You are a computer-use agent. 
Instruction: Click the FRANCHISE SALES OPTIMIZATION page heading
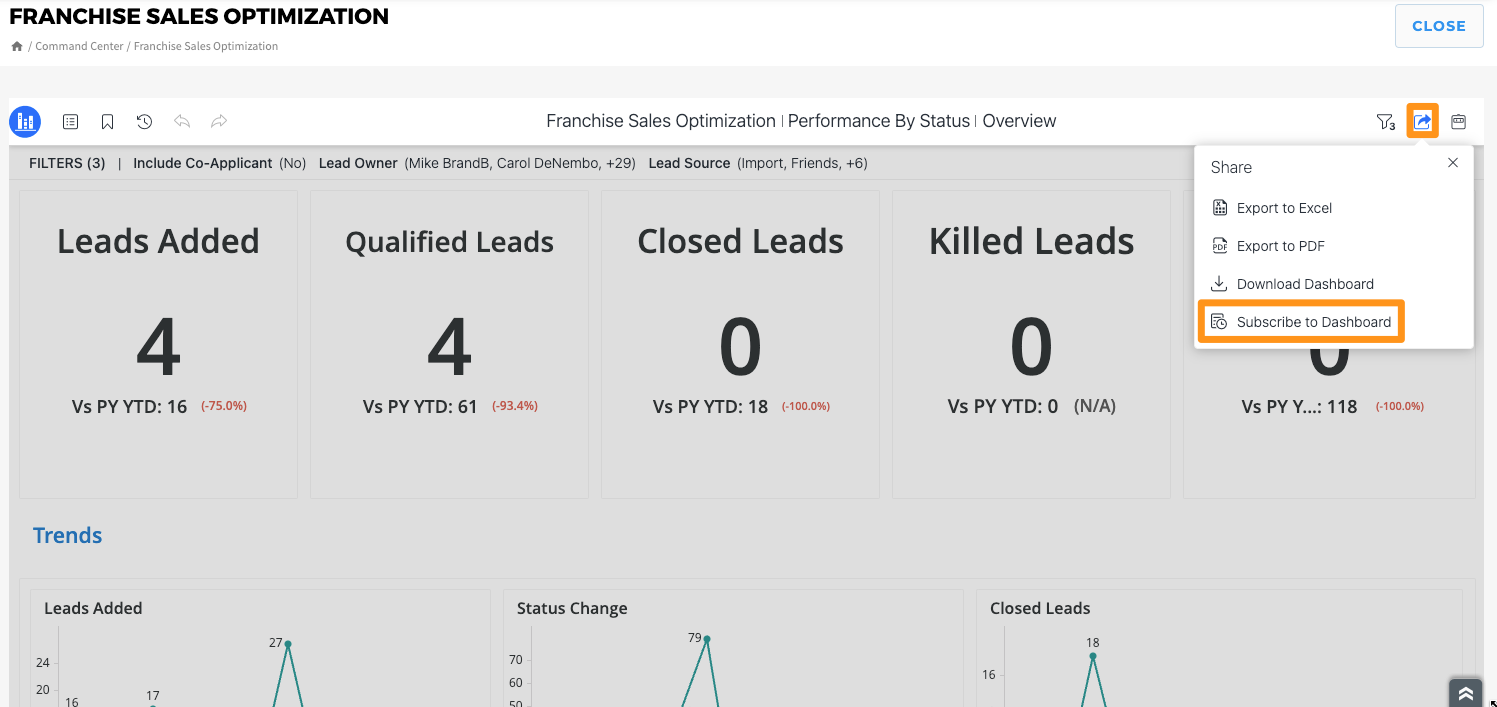tap(199, 17)
